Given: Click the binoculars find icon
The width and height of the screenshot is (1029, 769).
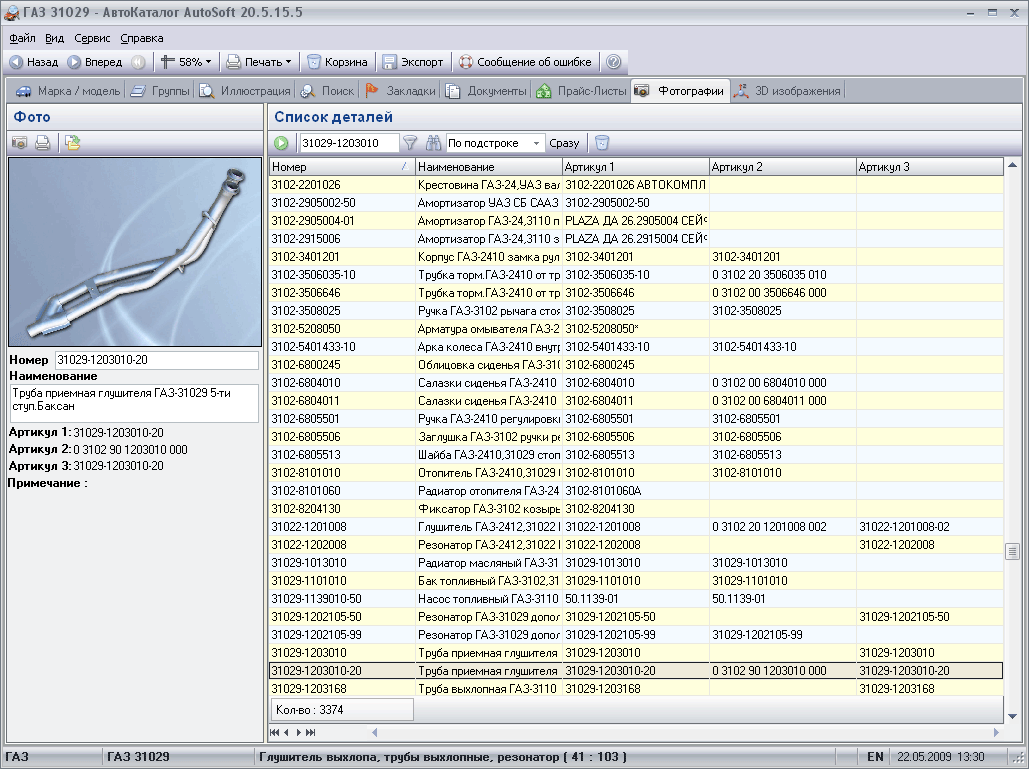Looking at the screenshot, I should [x=434, y=143].
